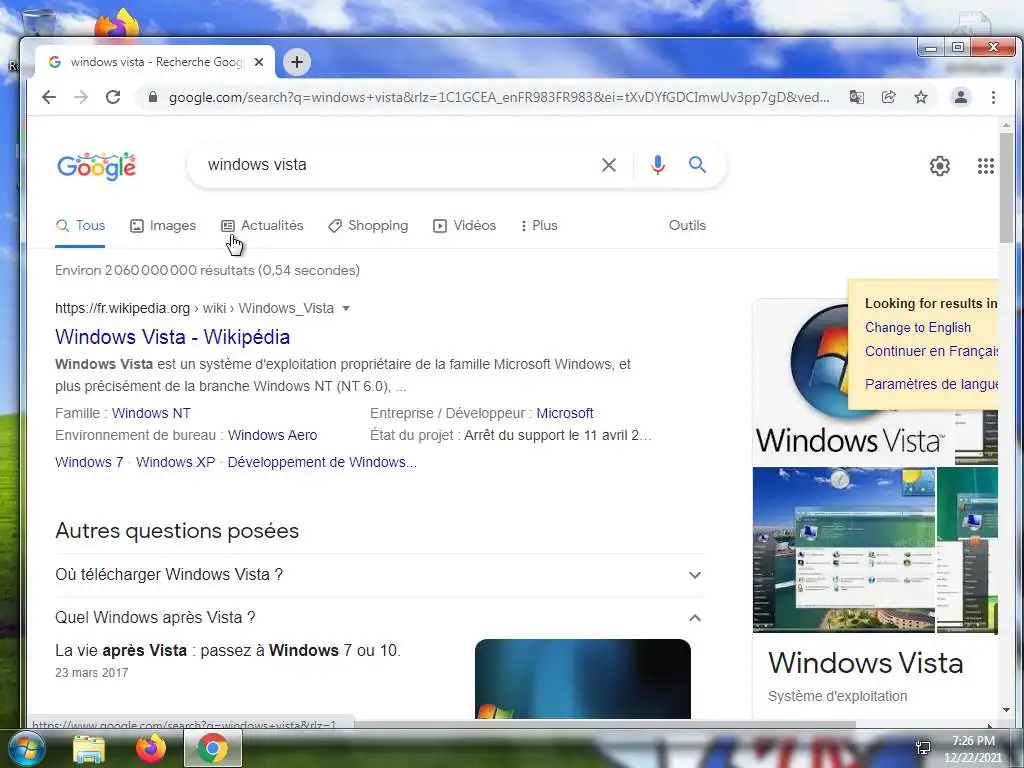Open Google settings gear icon
The width and height of the screenshot is (1024, 768).
[x=940, y=166]
